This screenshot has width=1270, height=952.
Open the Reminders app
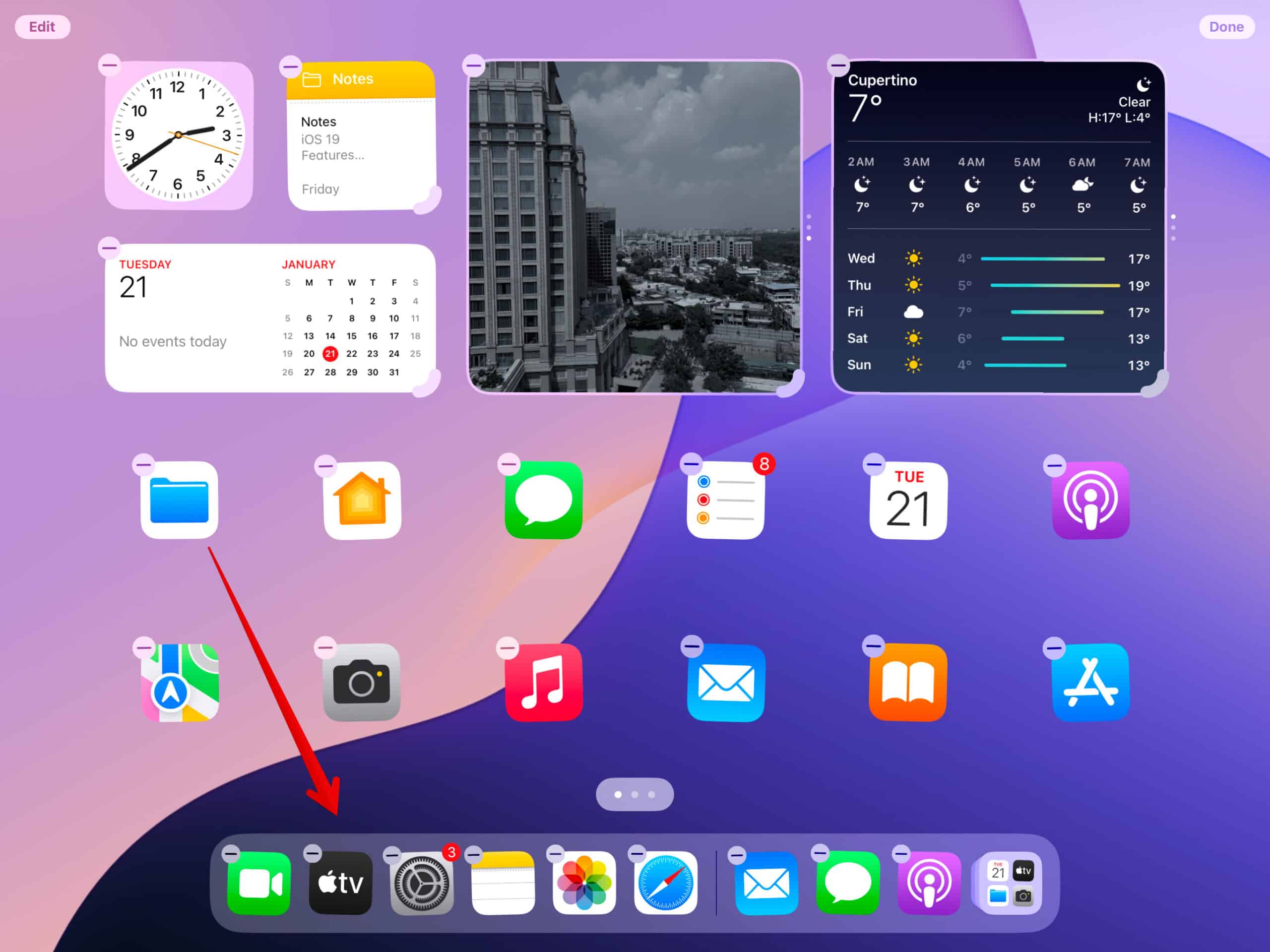pyautogui.click(x=725, y=498)
